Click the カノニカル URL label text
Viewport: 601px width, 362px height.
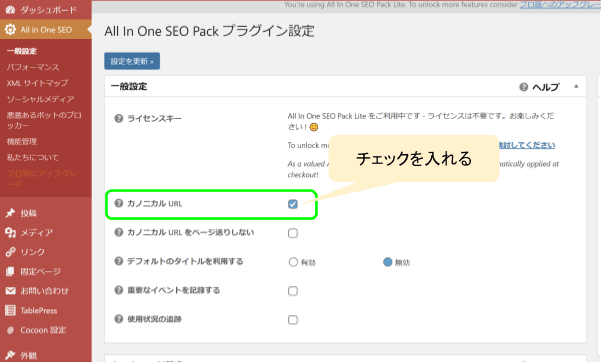tap(155, 204)
